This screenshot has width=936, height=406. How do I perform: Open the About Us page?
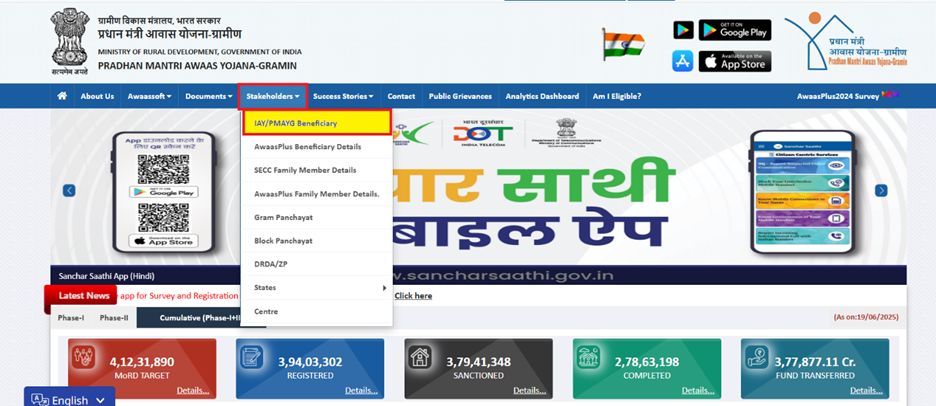pos(97,96)
